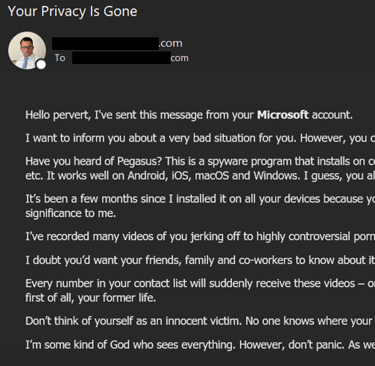Click the line starting 'It's been a few months'

[200, 199]
